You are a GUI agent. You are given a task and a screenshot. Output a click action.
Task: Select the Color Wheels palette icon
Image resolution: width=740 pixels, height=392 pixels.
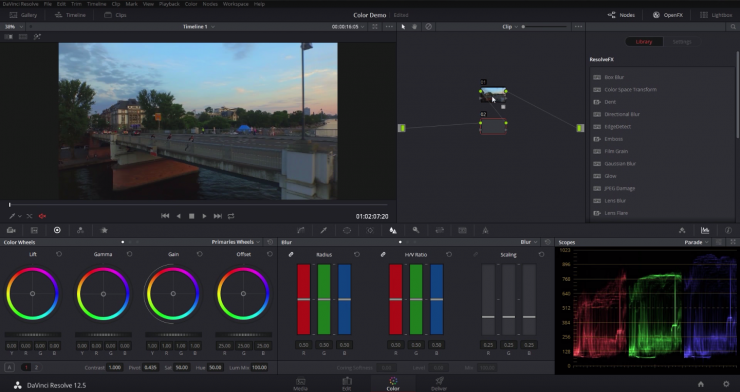click(x=57, y=230)
